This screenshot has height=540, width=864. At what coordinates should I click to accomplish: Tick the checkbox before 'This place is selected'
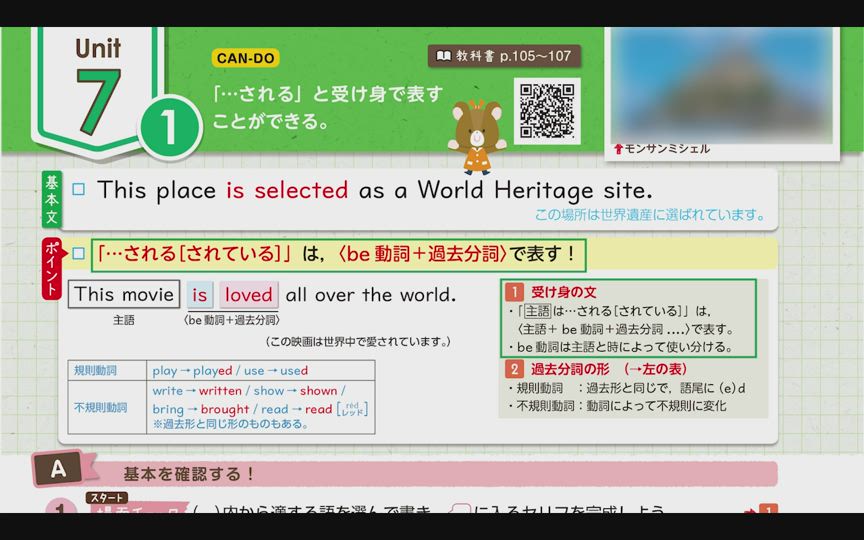[79, 190]
